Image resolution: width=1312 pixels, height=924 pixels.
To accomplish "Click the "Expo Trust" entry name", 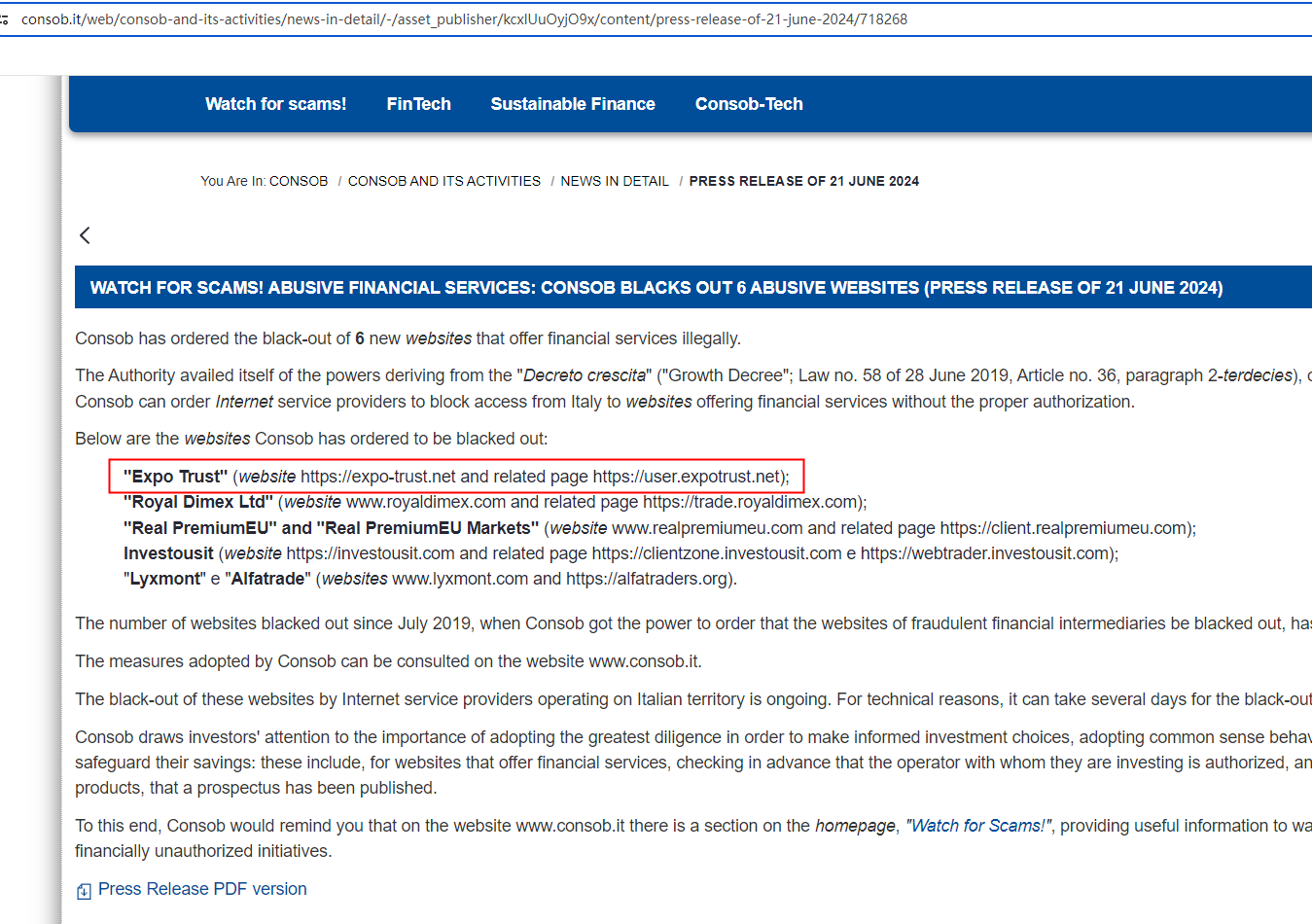I will (175, 477).
